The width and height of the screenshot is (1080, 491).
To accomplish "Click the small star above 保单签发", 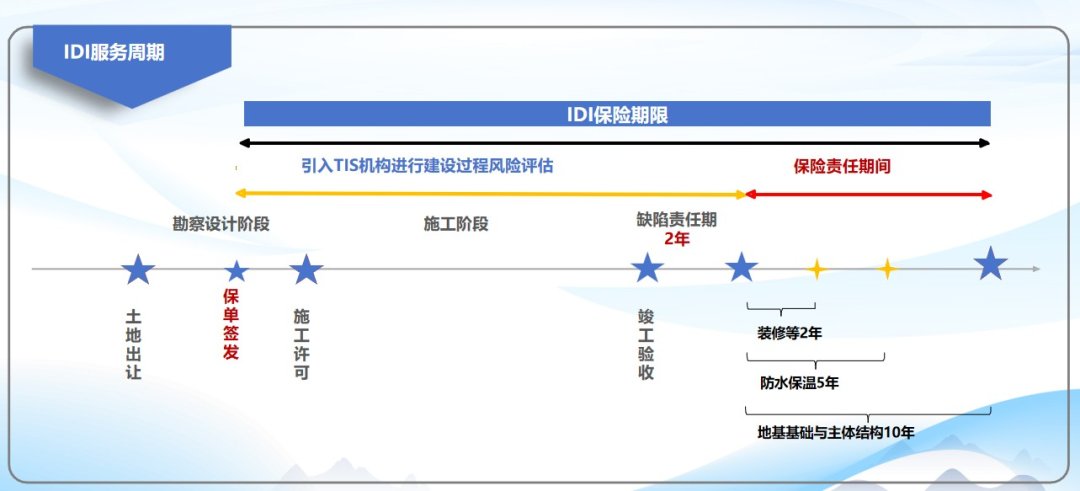I will (236, 271).
